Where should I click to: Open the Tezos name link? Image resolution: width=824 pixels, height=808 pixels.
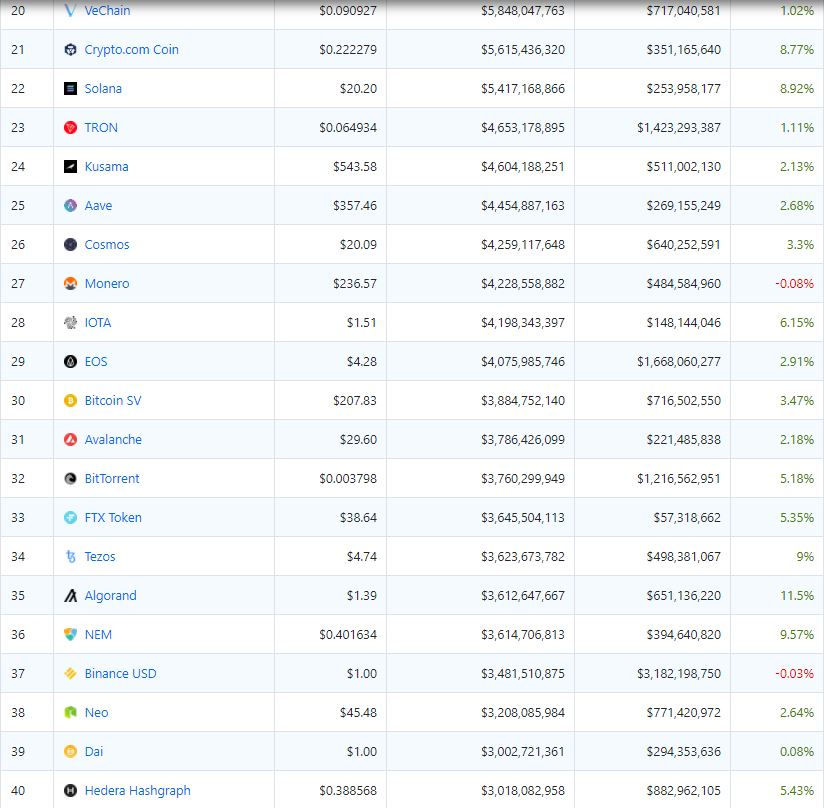point(100,556)
